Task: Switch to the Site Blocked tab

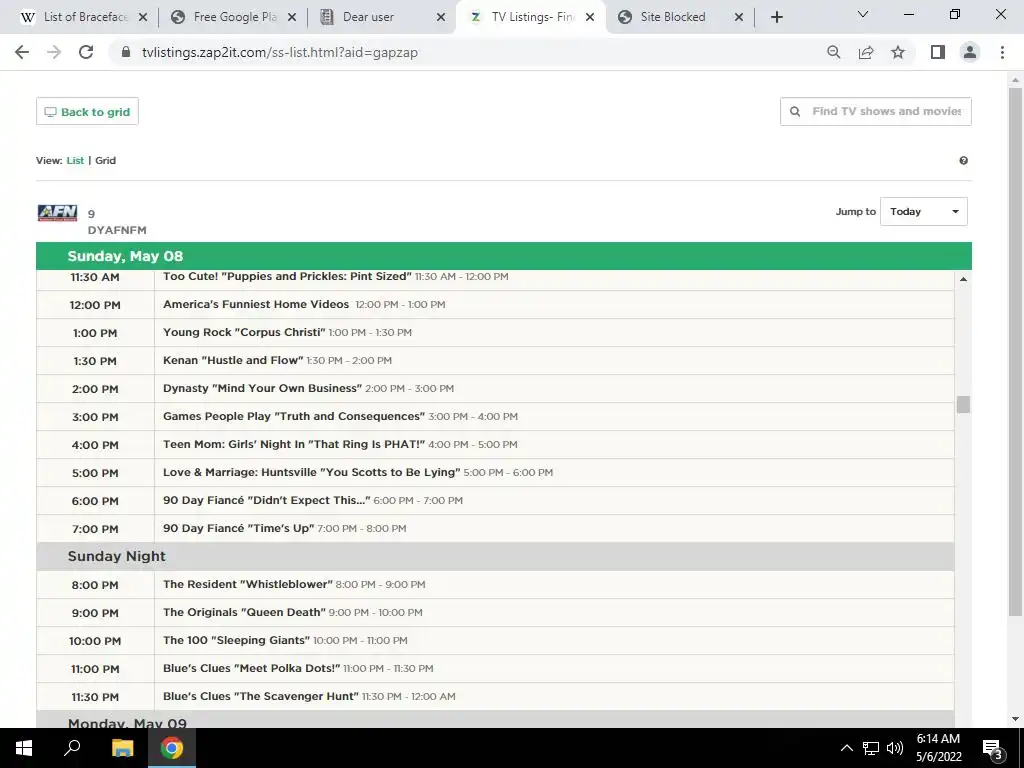Action: (x=673, y=17)
